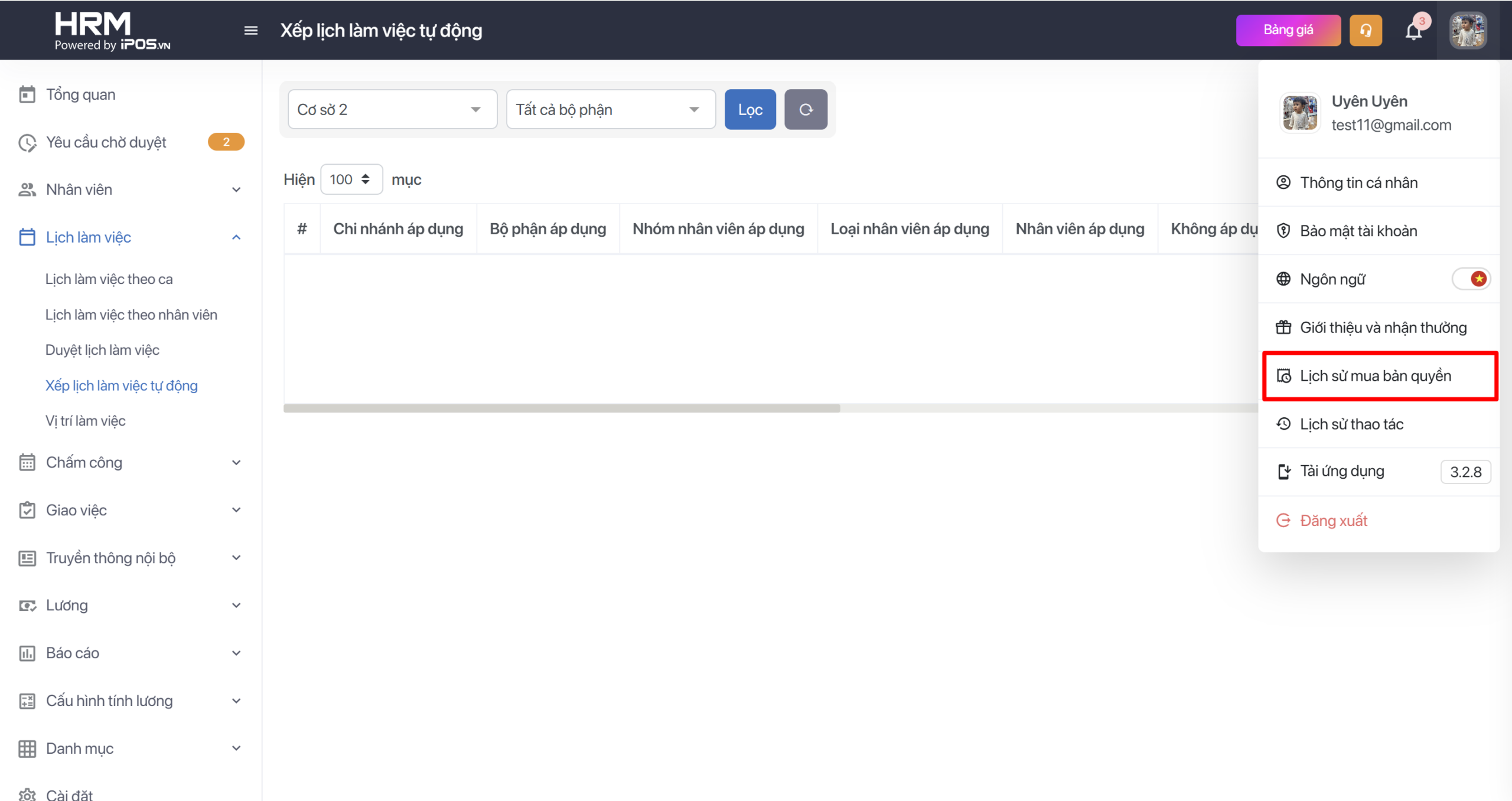The height and width of the screenshot is (801, 1512).
Task: Select Thông tin cá nhân menu entry
Action: tap(1358, 182)
